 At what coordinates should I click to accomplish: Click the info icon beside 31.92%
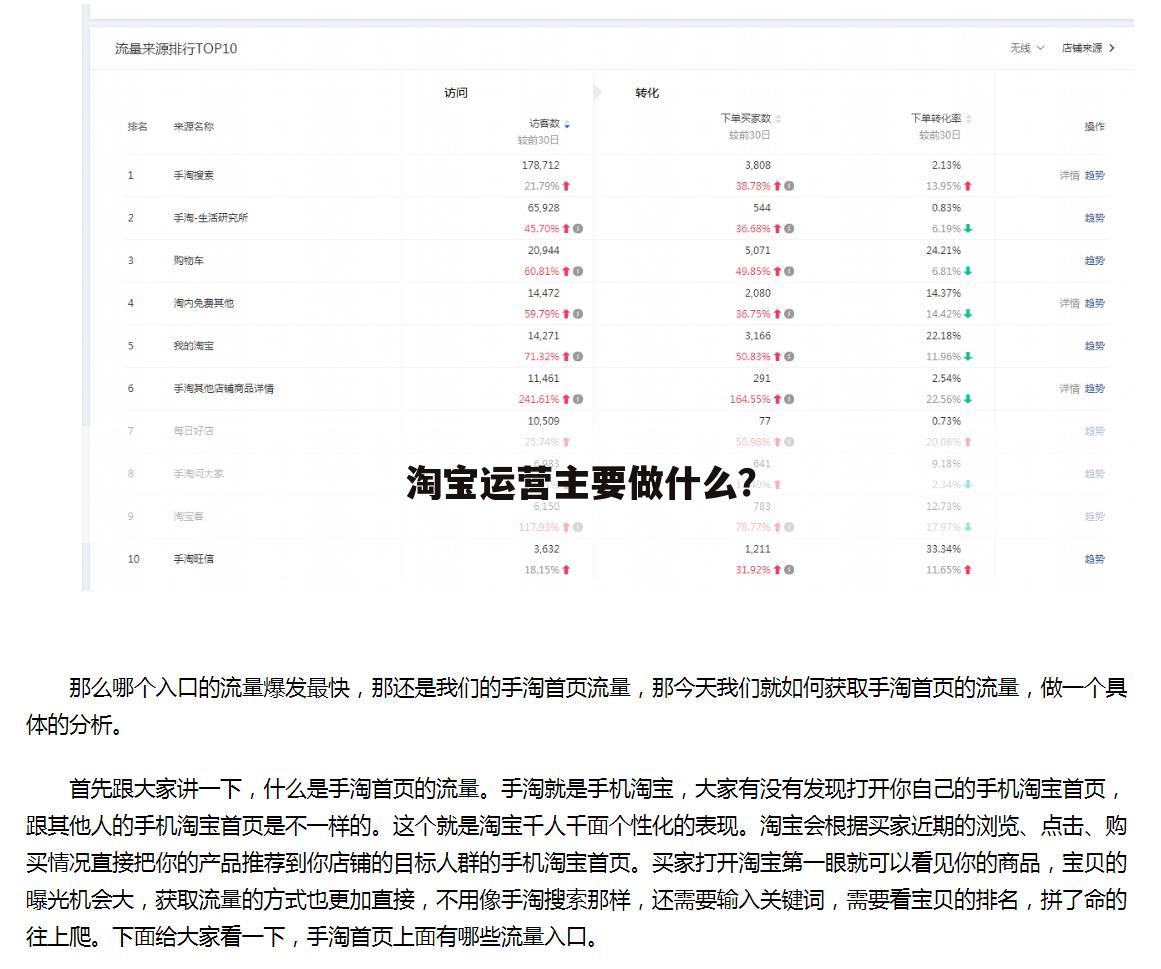click(x=789, y=570)
